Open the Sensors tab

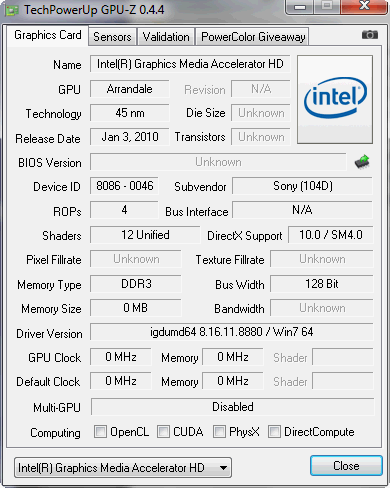(x=112, y=37)
